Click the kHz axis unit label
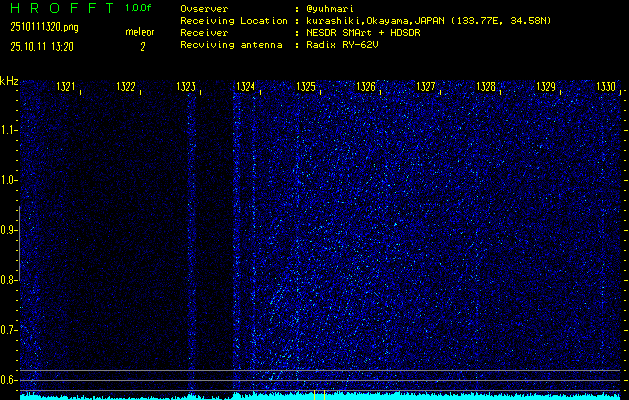This screenshot has width=629, height=400. pyautogui.click(x=9, y=81)
